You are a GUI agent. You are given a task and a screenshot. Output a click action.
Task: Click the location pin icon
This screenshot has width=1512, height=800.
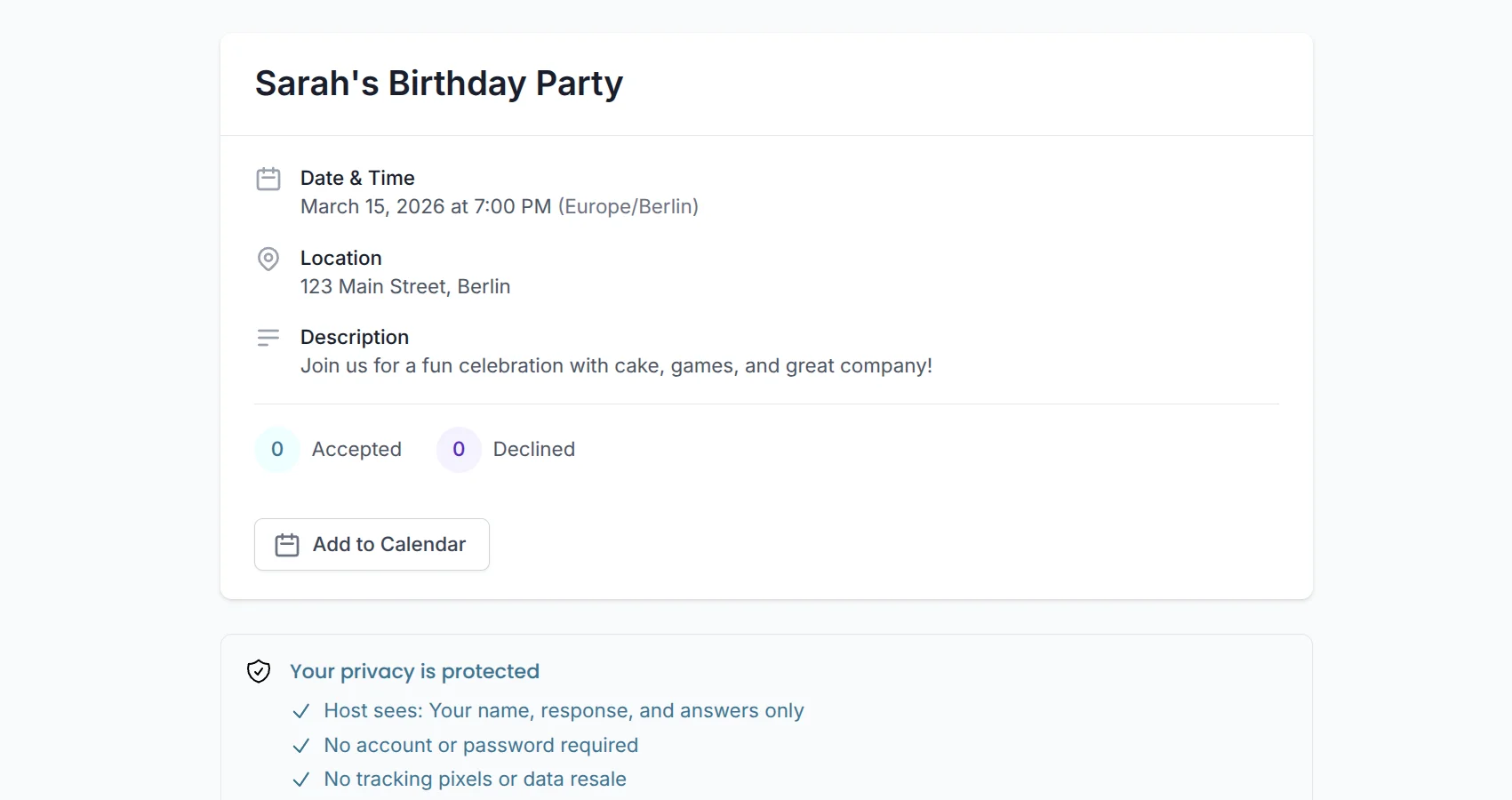(268, 259)
